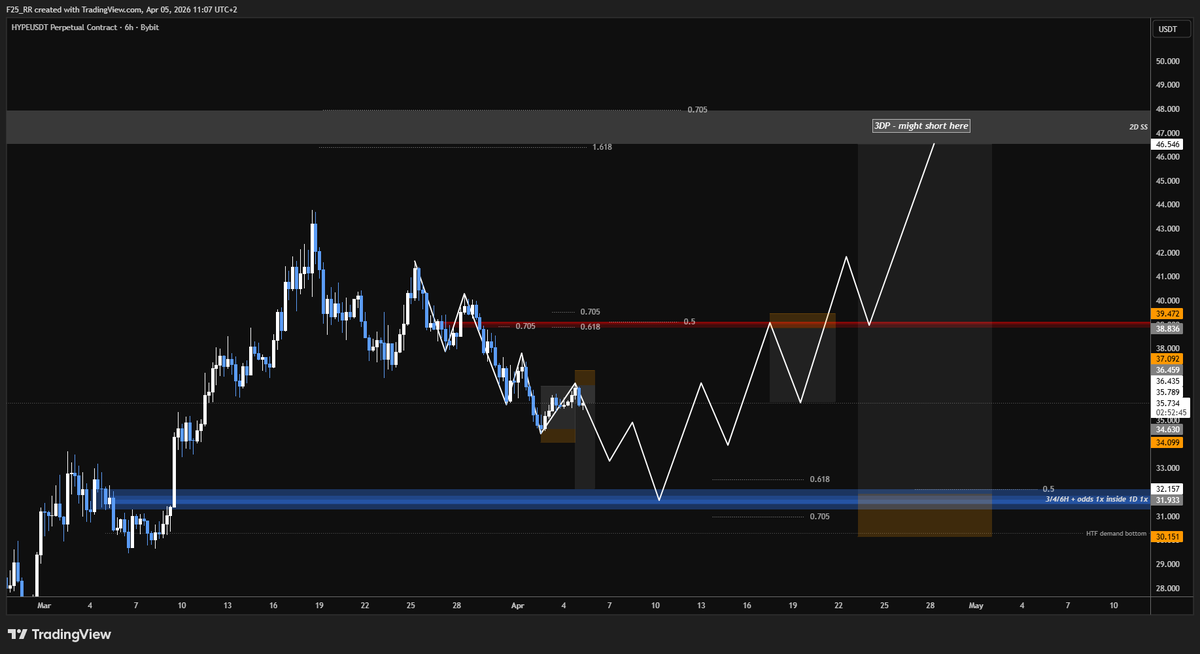This screenshot has height=654, width=1200.
Task: Click the 35.789 price label
Action: [1168, 391]
